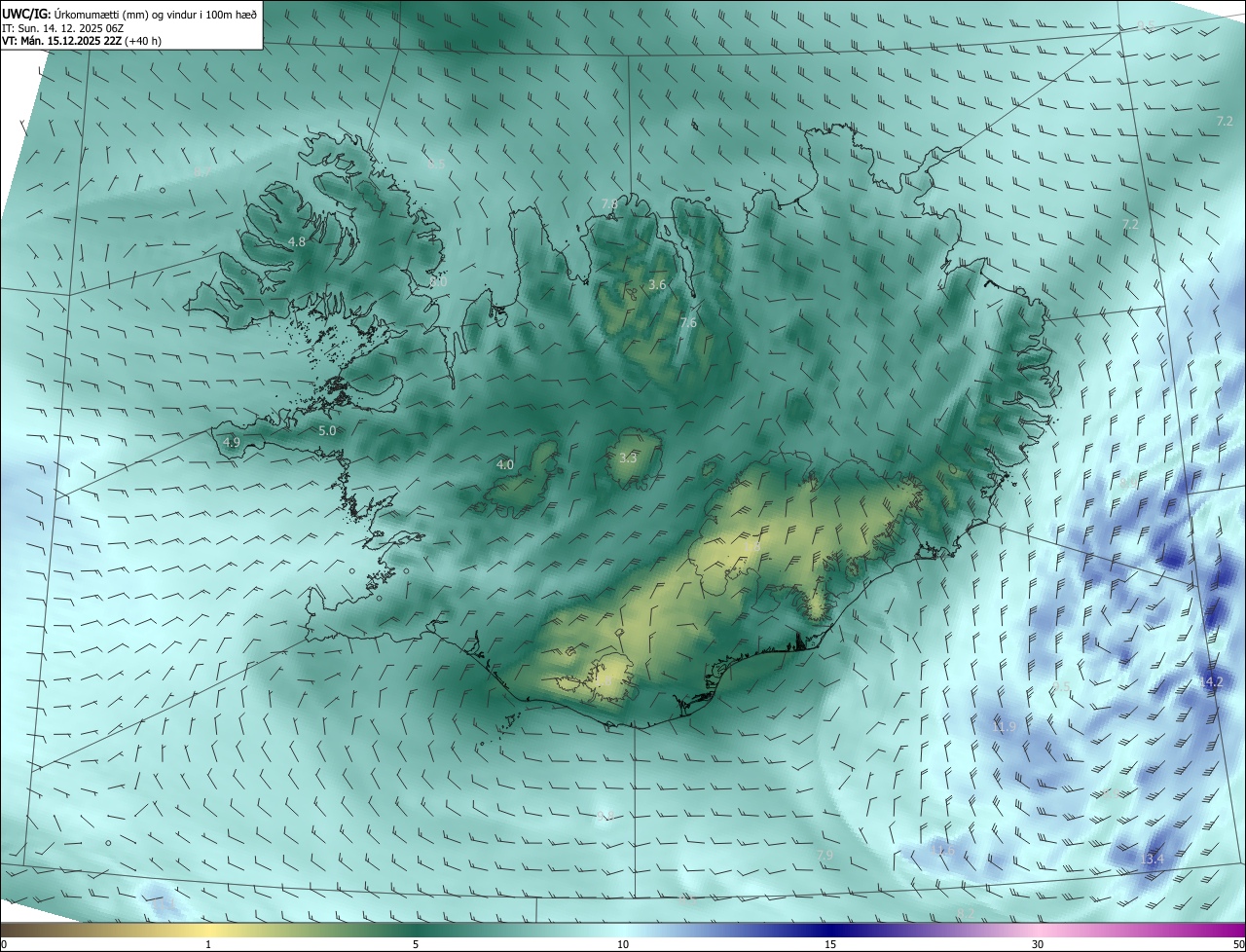Click the 15 tick on the color scale

(x=830, y=944)
